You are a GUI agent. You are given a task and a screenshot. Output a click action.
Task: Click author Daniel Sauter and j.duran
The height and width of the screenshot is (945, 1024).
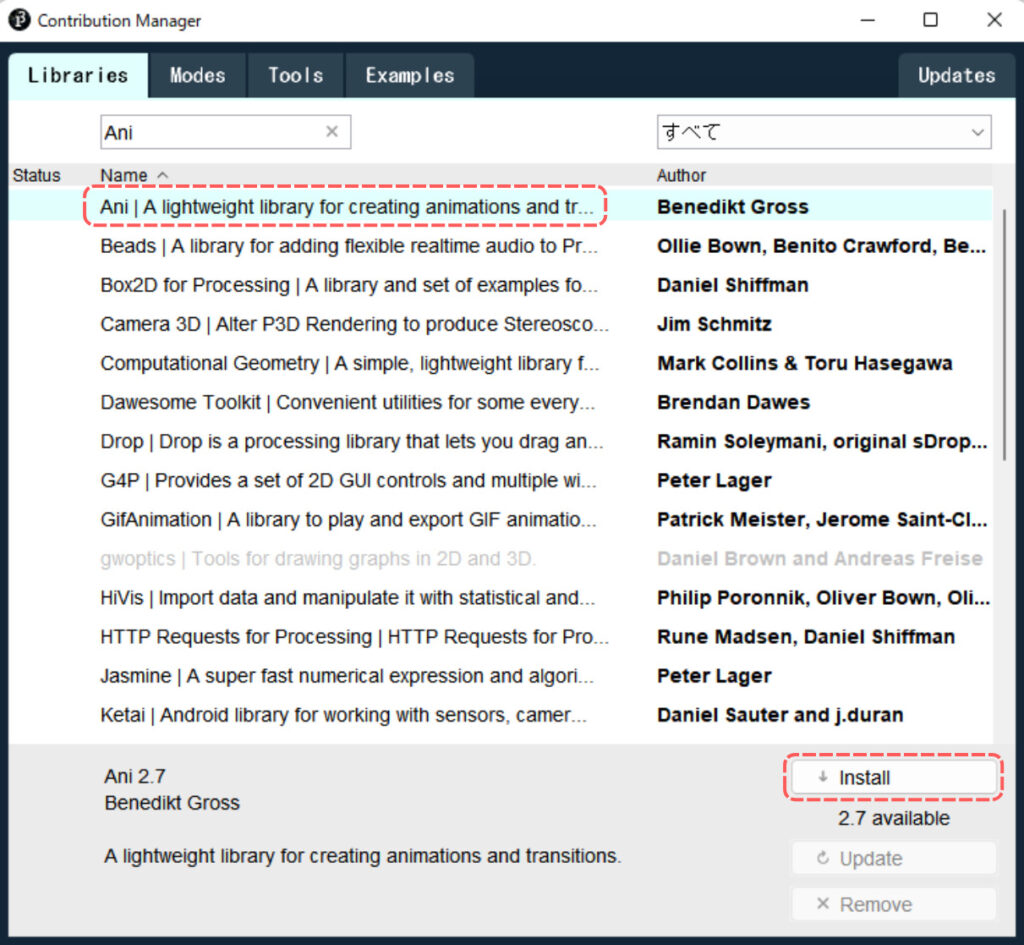(x=780, y=715)
